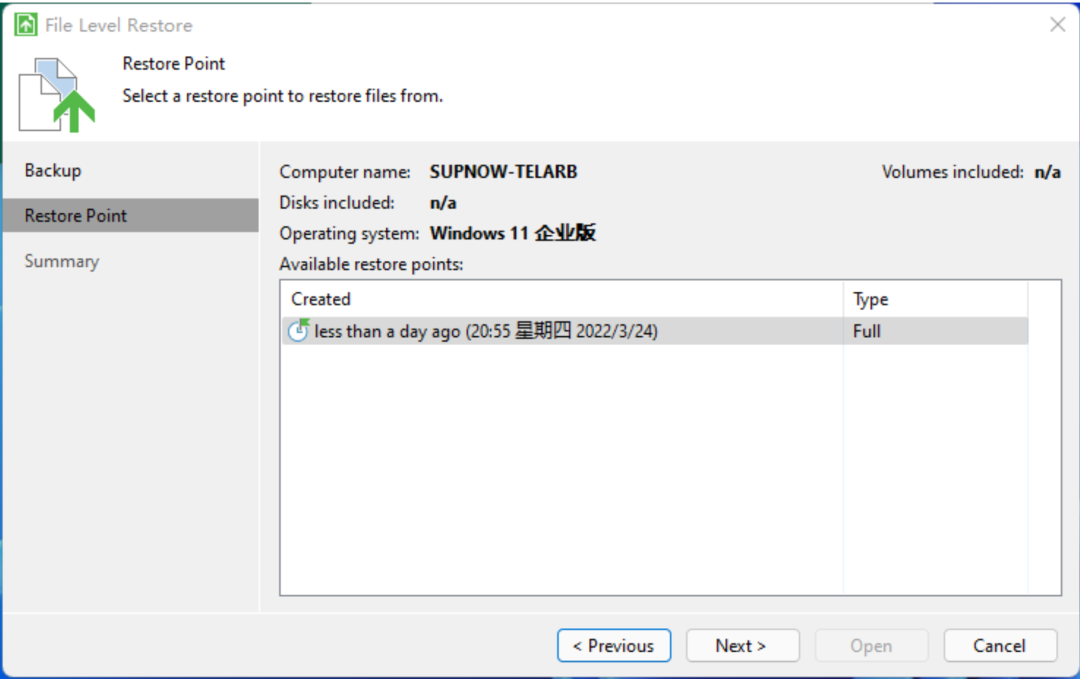
Task: Click the 'Volumes included:' label
Action: point(953,171)
